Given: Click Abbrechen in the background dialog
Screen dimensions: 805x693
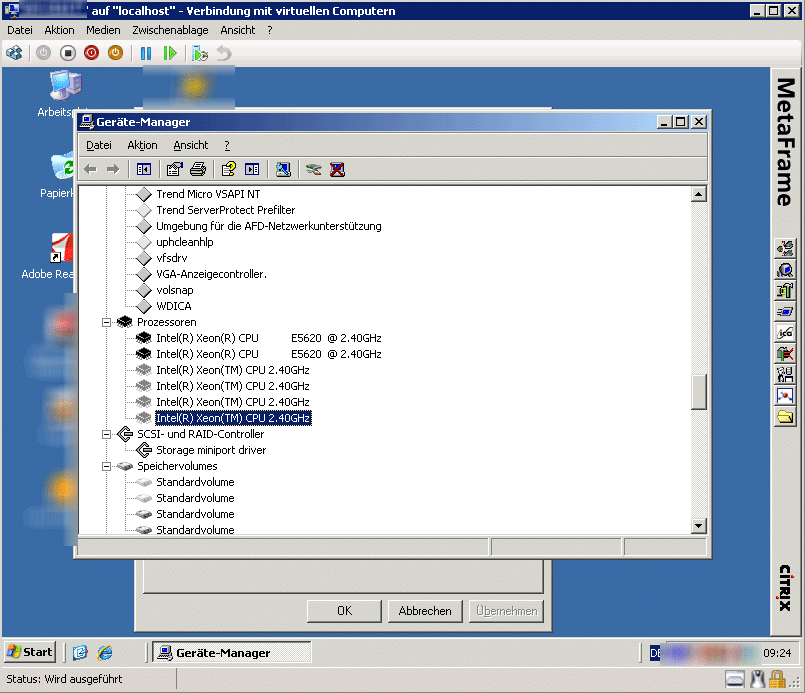Looking at the screenshot, I should point(425,611).
